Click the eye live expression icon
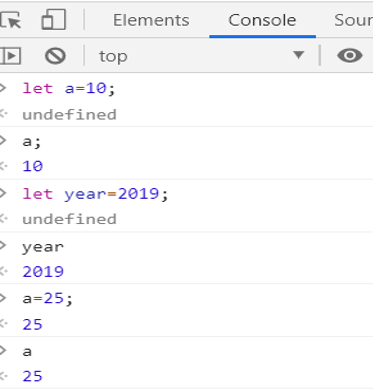This screenshot has height=390, width=373. (x=350, y=55)
